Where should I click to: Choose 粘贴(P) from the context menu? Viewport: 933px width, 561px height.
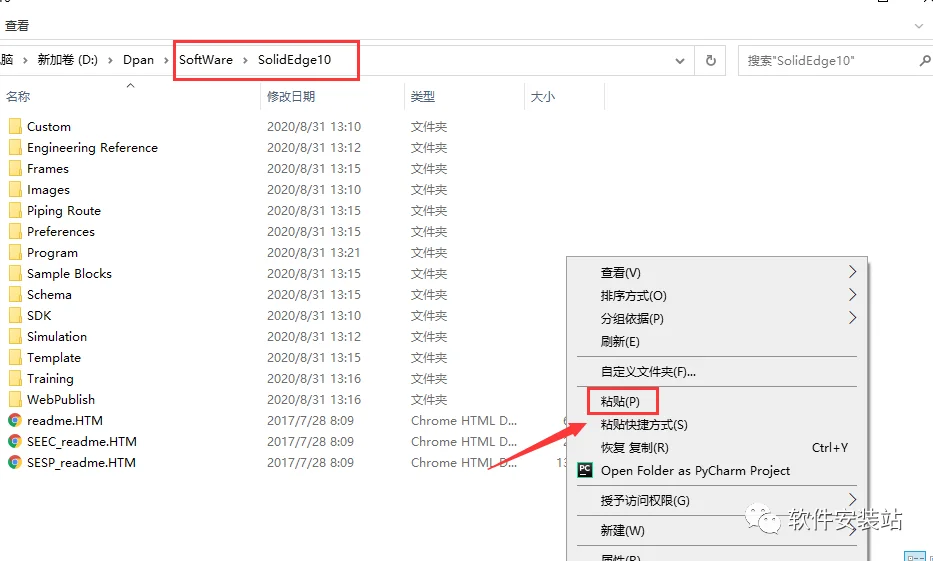tap(620, 402)
